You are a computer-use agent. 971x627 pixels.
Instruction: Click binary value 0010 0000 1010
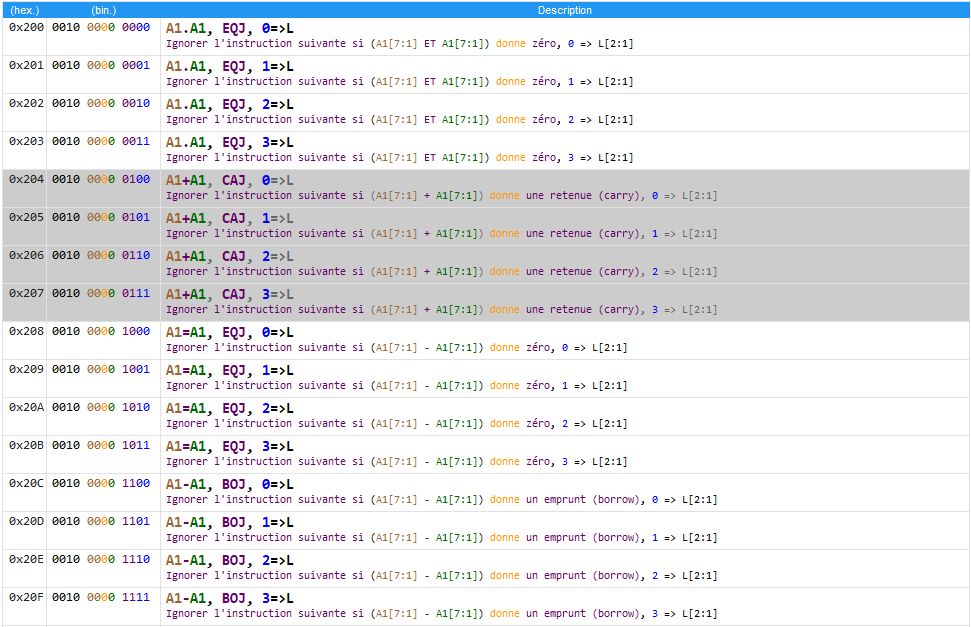tap(101, 407)
